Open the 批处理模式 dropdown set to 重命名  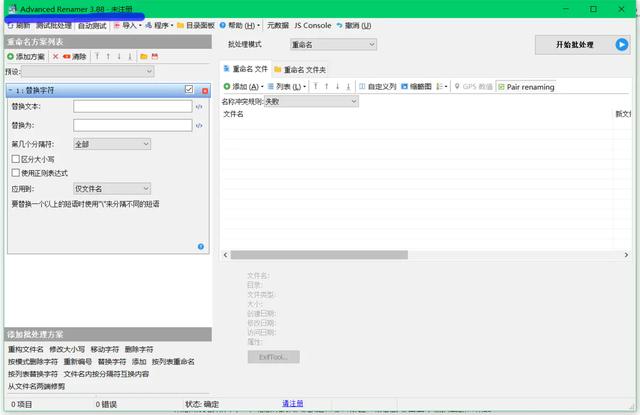tap(333, 44)
